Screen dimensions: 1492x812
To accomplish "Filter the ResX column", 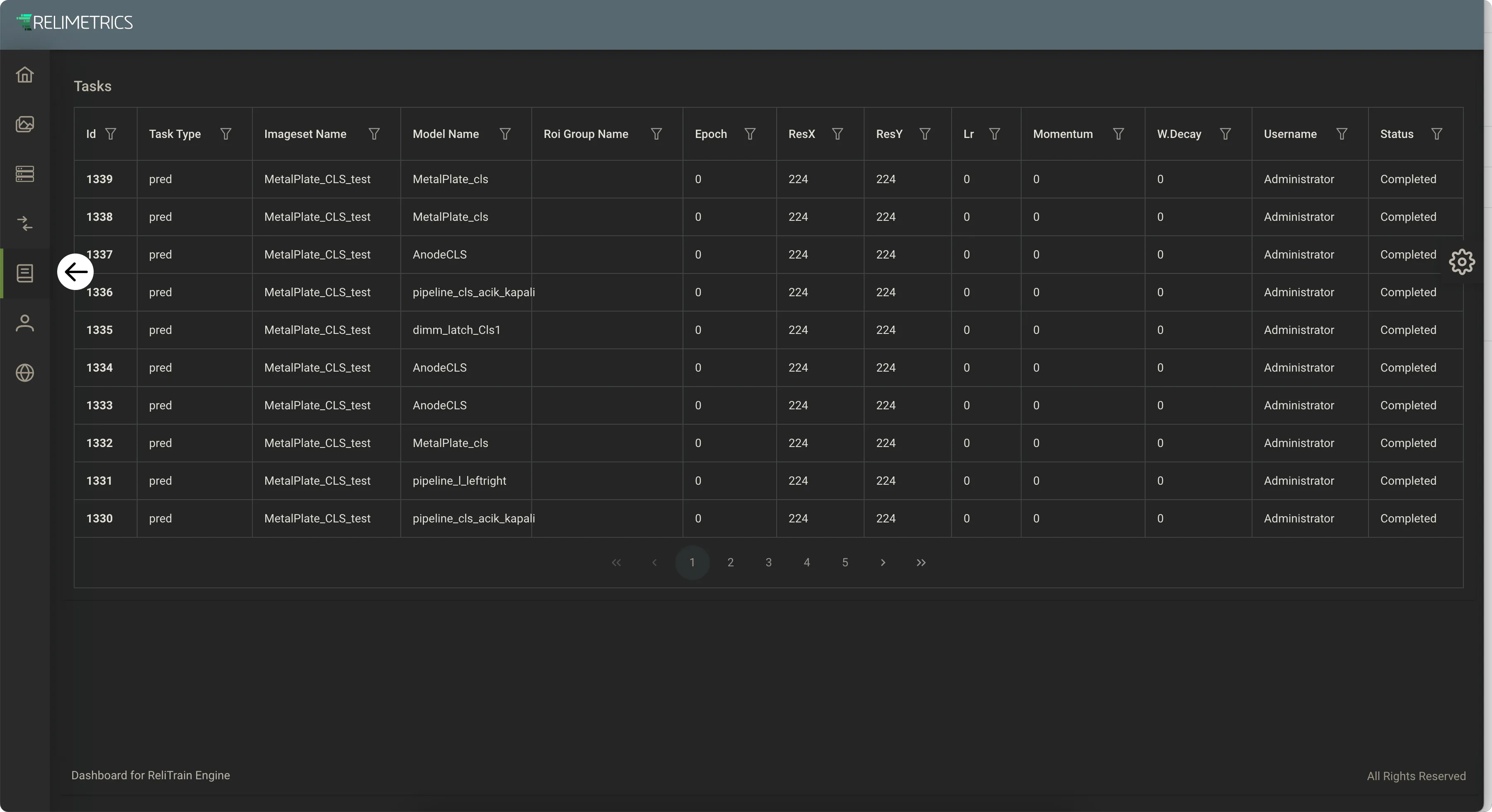I will 838,134.
